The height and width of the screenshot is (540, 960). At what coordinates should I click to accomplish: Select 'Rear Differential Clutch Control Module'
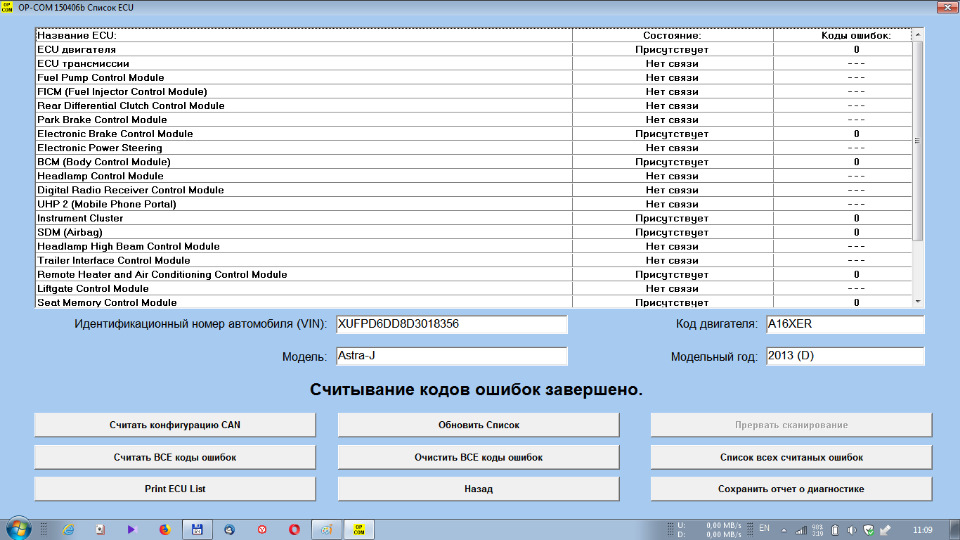coord(474,106)
